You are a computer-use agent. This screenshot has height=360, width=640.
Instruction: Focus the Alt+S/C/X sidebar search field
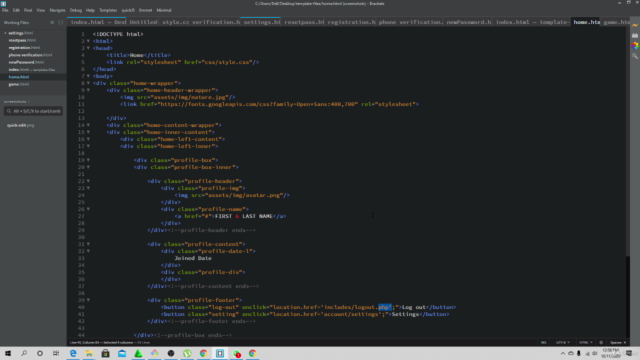click(33, 111)
